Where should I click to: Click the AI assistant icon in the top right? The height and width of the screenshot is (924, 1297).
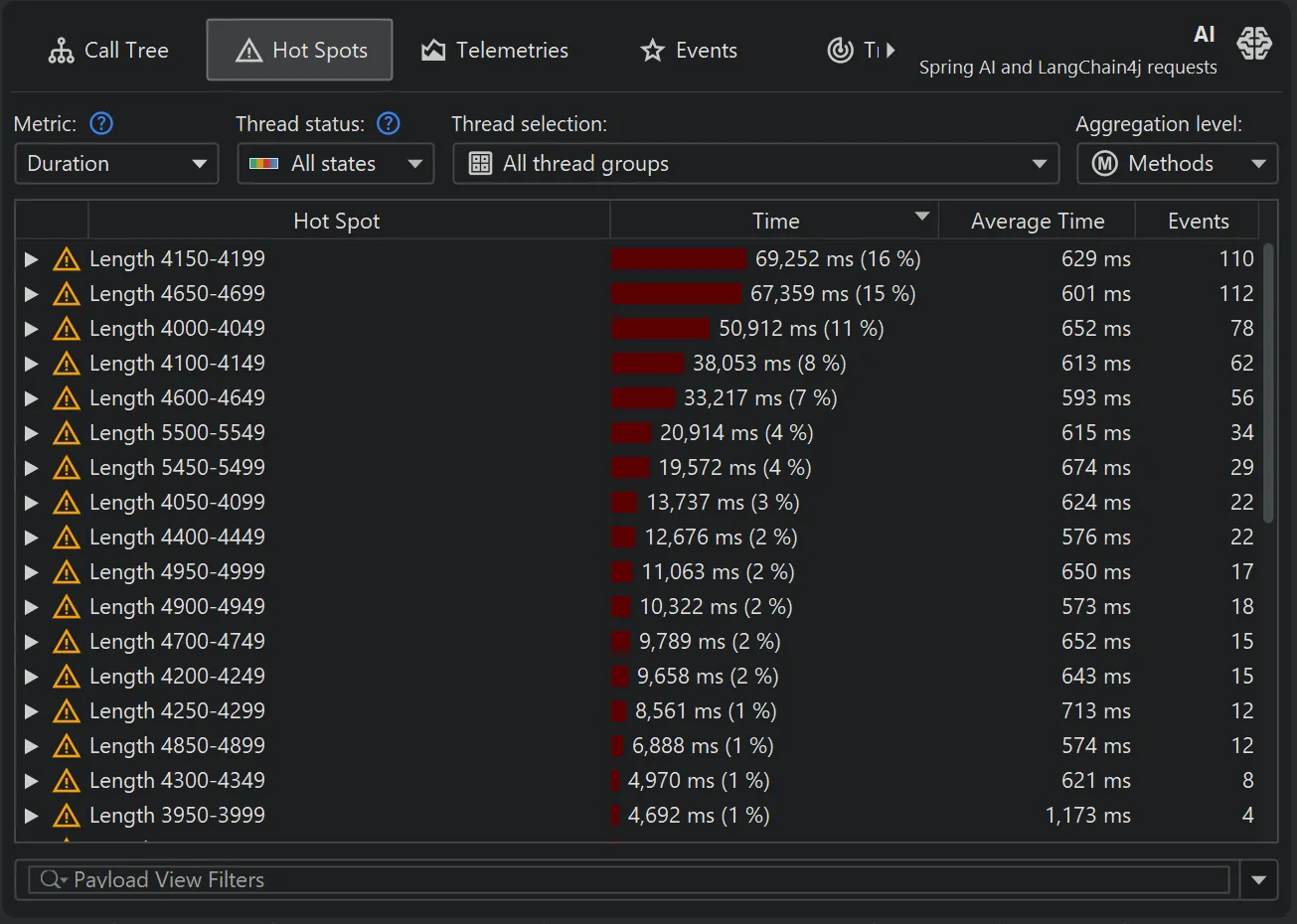coord(1254,44)
